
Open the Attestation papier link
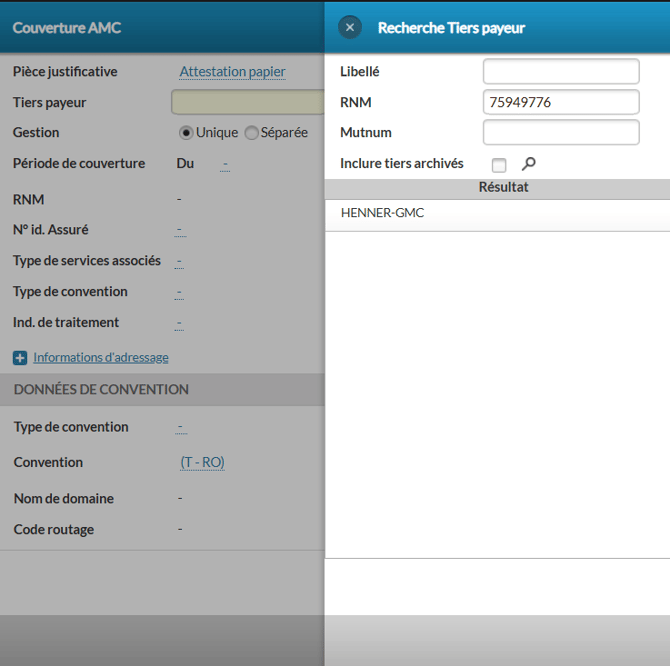click(x=232, y=72)
